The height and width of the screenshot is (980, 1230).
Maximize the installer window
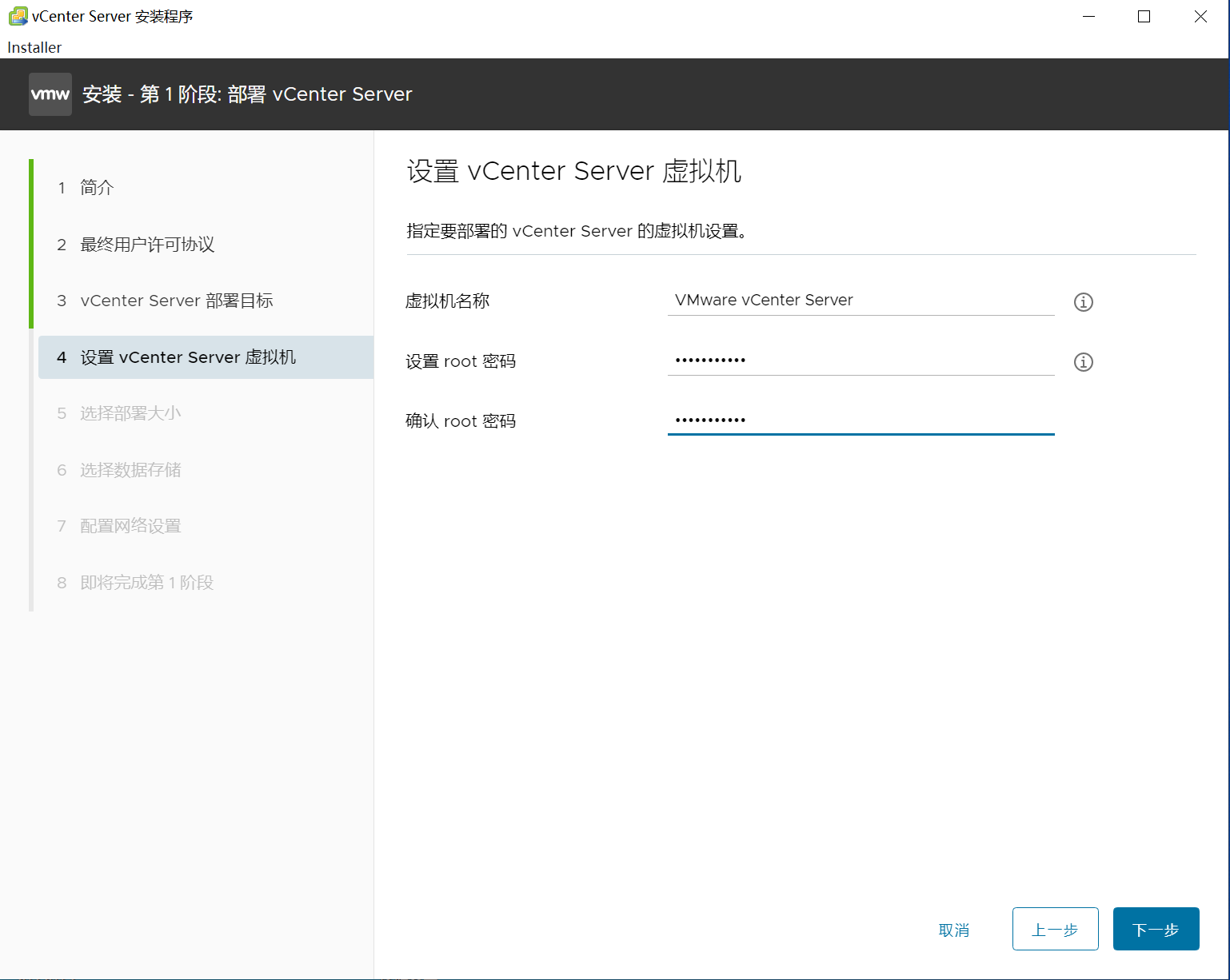1144,16
